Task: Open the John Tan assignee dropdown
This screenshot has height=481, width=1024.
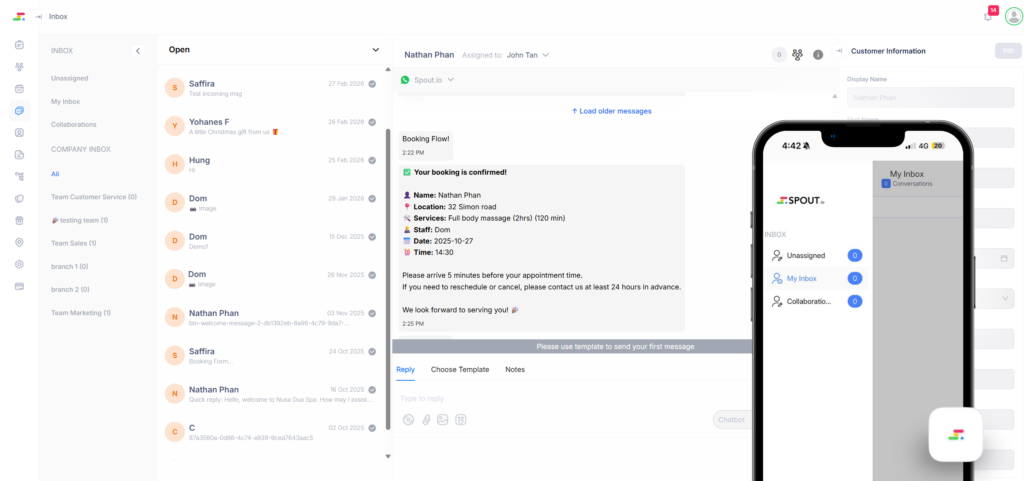Action: pyautogui.click(x=528, y=55)
